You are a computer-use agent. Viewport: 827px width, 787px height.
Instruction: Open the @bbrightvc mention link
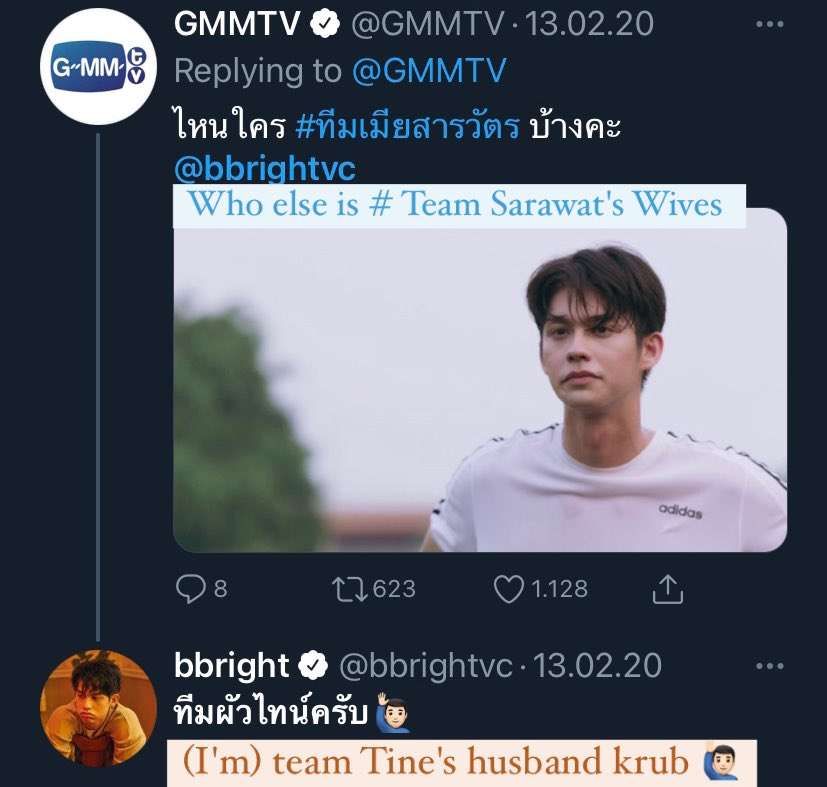coord(265,168)
